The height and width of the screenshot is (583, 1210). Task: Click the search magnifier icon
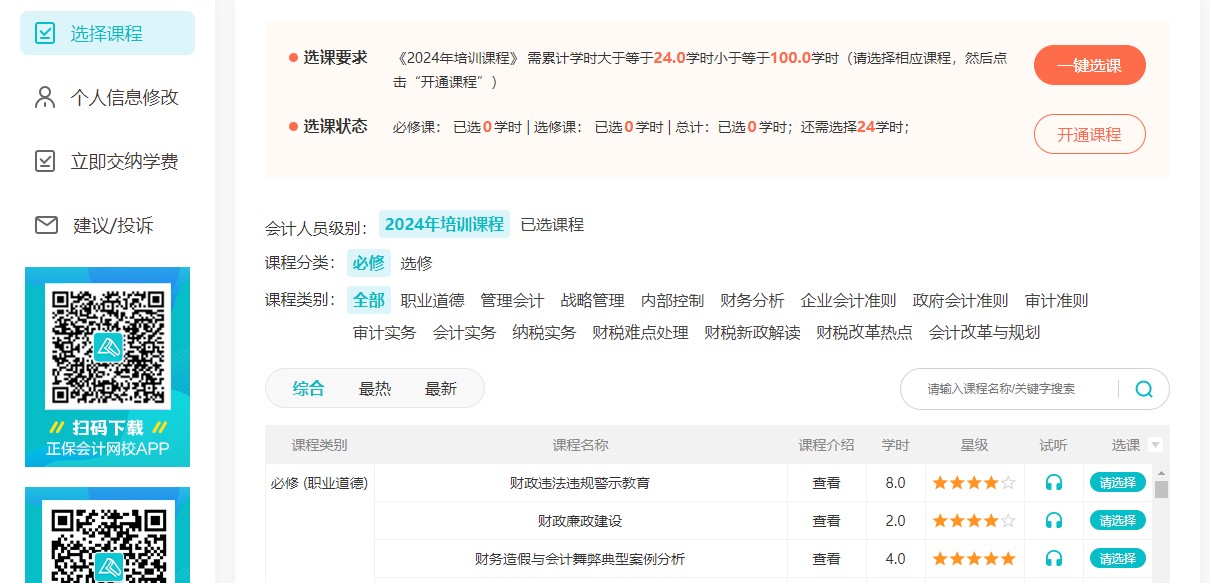coord(1144,389)
